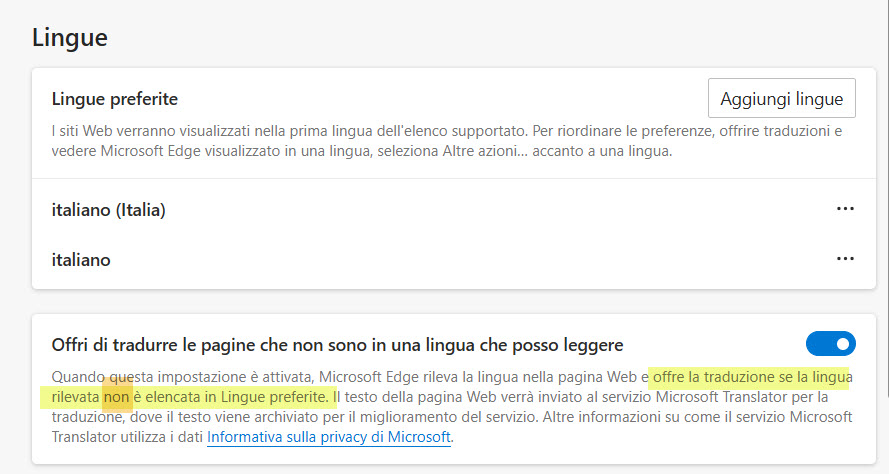Click the paragraph starting 'Quando questa impostazione'
This screenshot has height=474, width=889.
click(452, 407)
